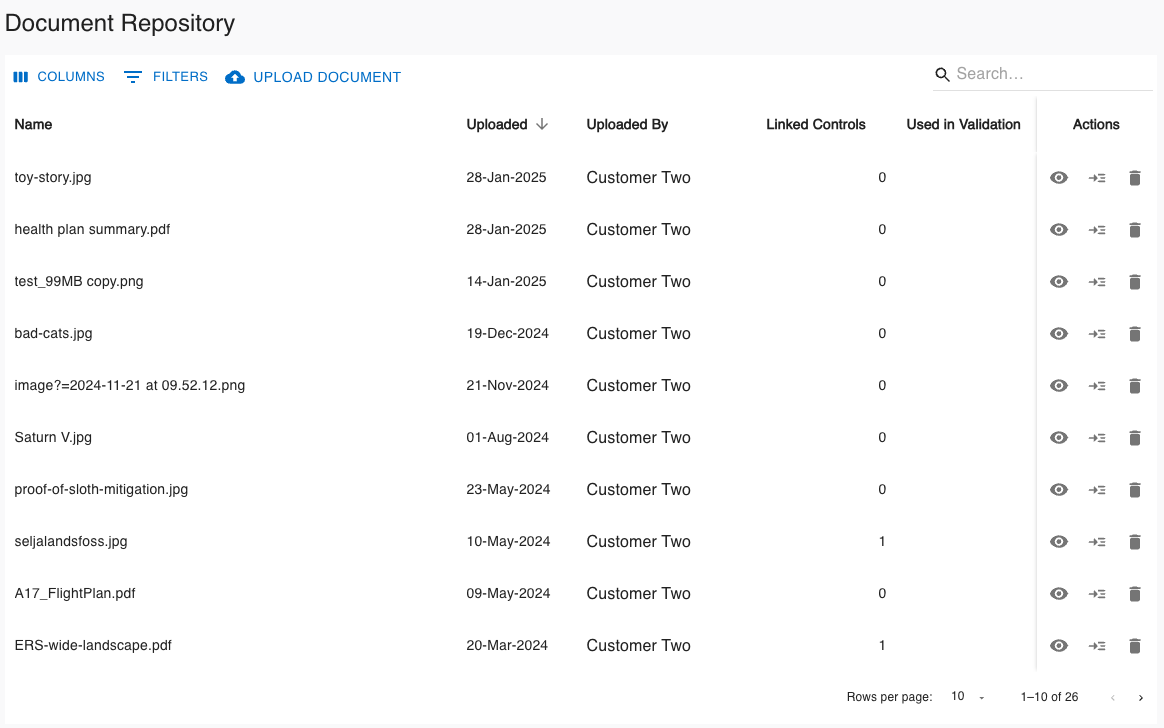Screen dimensions: 1164x728
Task: Click the Linked Controls column header
Action: pyautogui.click(x=816, y=124)
